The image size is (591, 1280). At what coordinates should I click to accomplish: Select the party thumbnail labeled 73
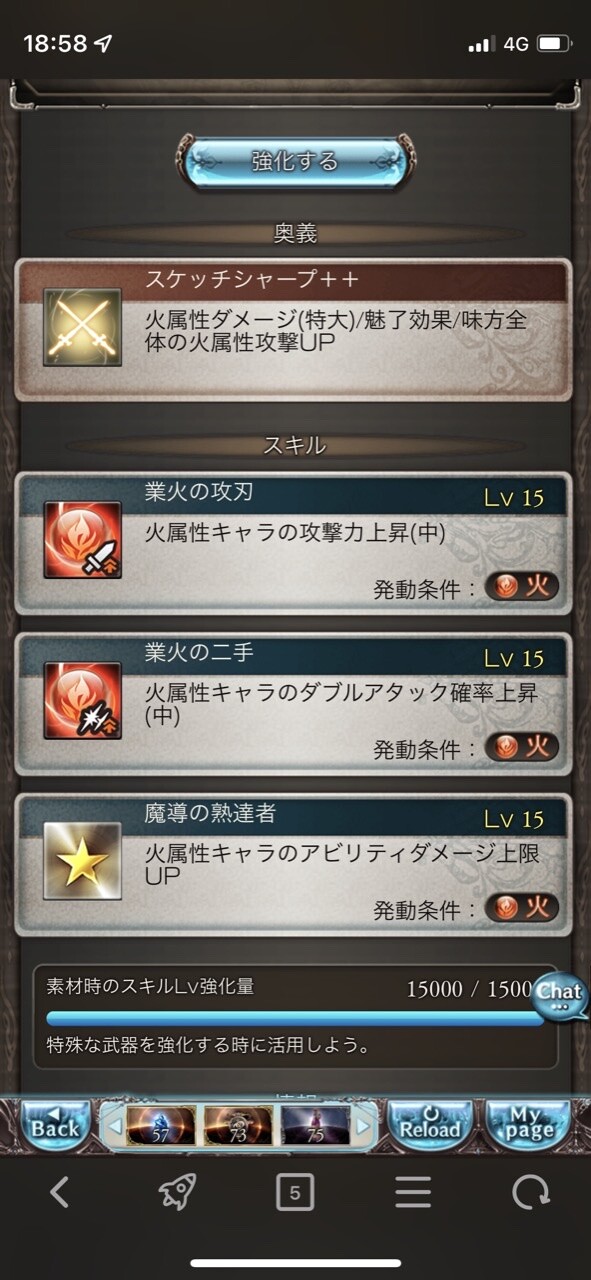coord(238,1125)
